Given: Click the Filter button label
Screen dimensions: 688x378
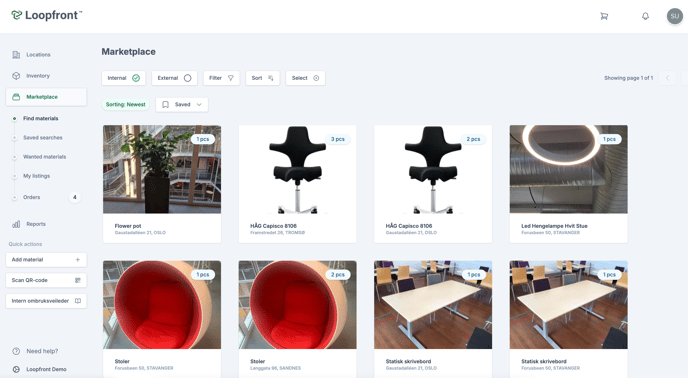Looking at the screenshot, I should (215, 78).
